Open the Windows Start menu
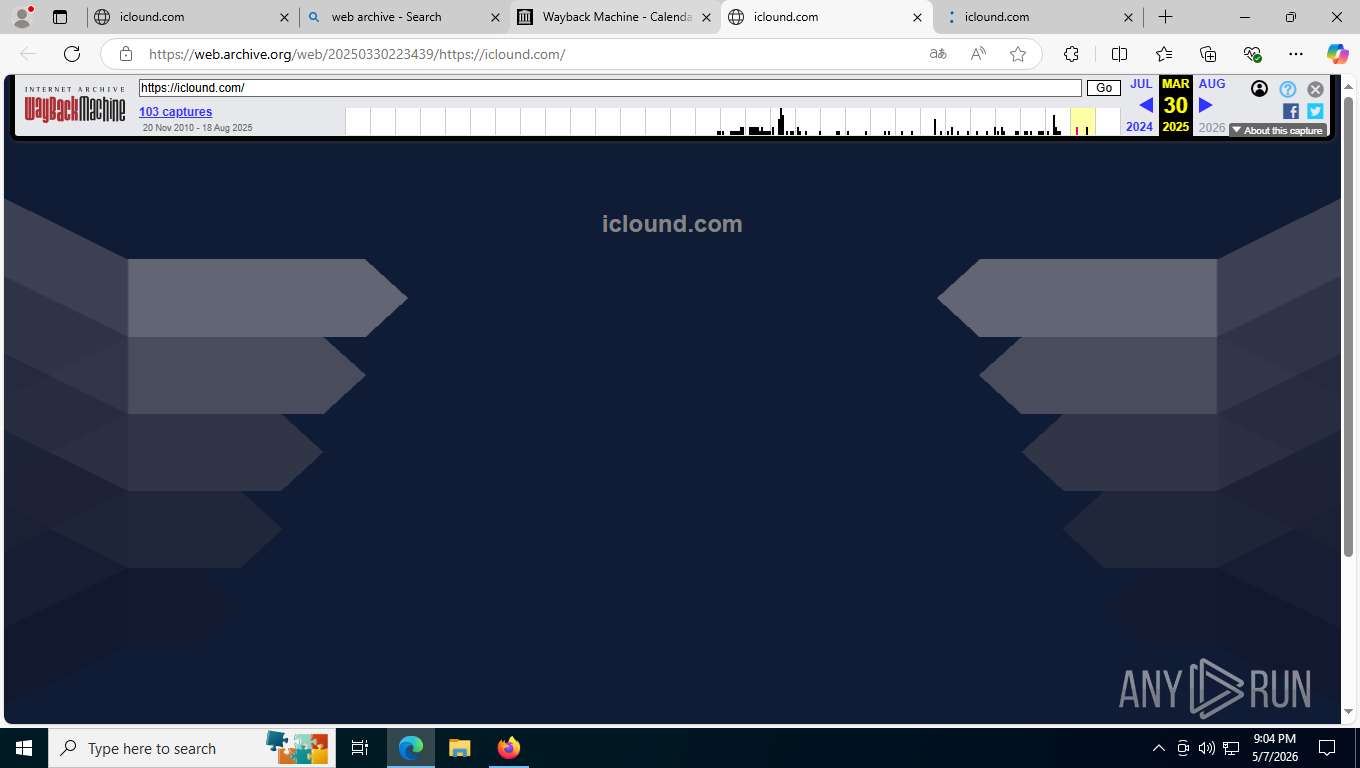 pyautogui.click(x=24, y=748)
